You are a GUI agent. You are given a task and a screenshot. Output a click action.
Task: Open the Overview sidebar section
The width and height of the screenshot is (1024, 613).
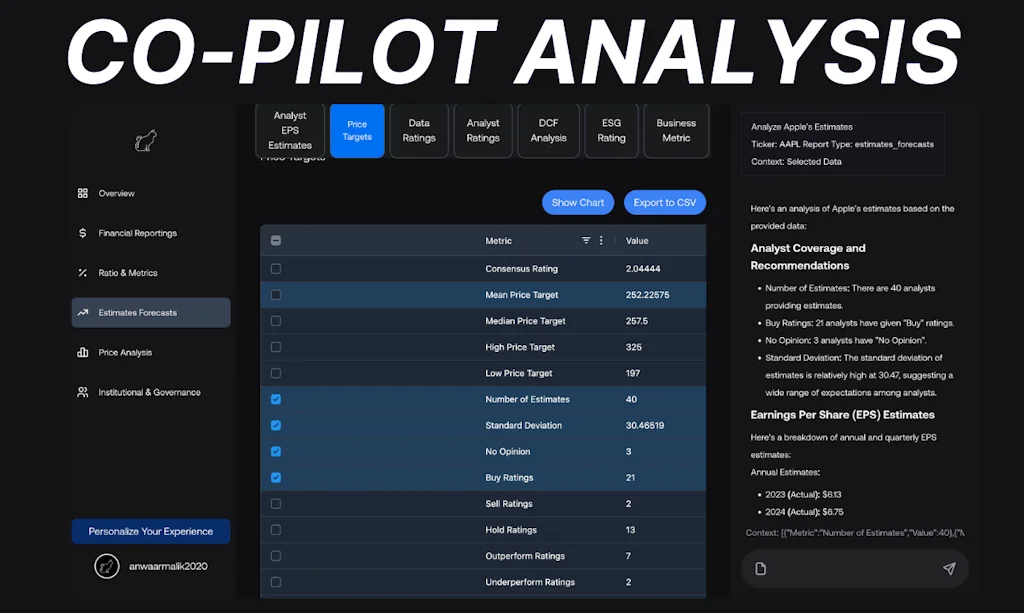pyautogui.click(x=85, y=193)
